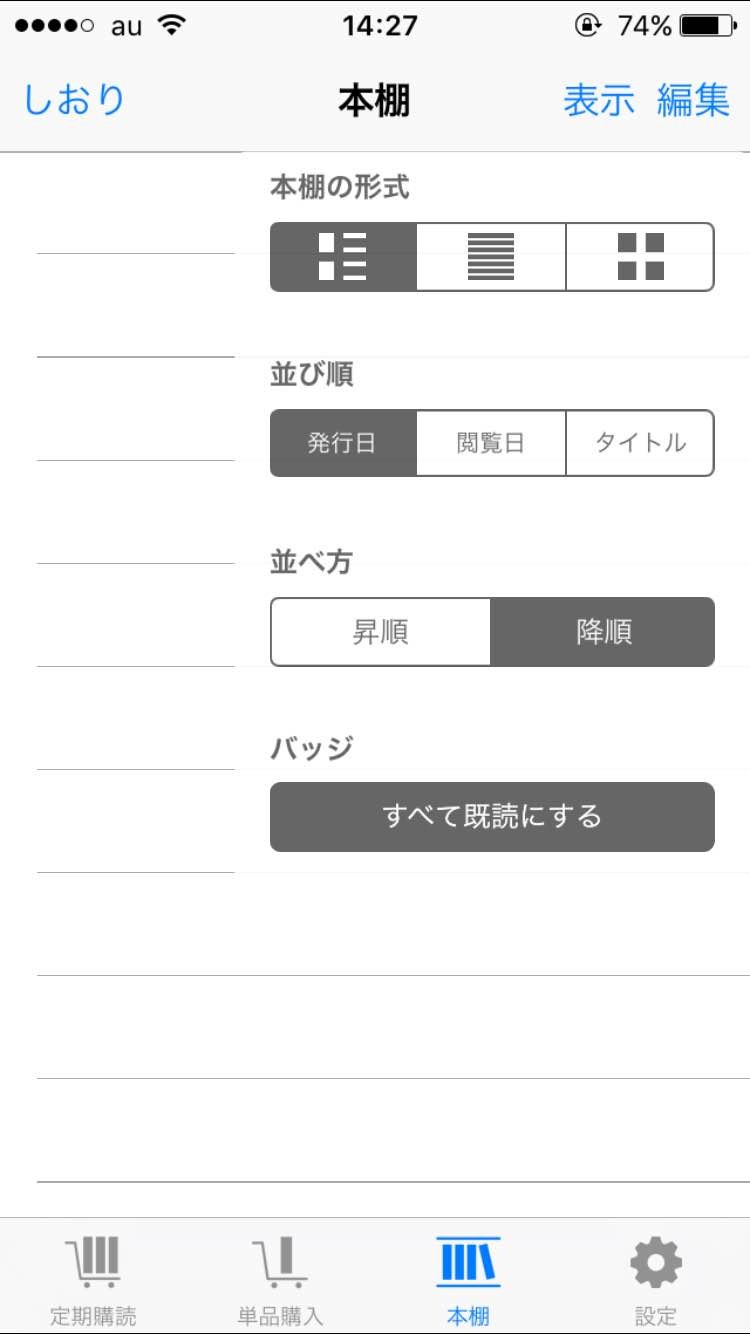Tap the Wi-Fi status icon
750x1334 pixels.
[x=173, y=26]
